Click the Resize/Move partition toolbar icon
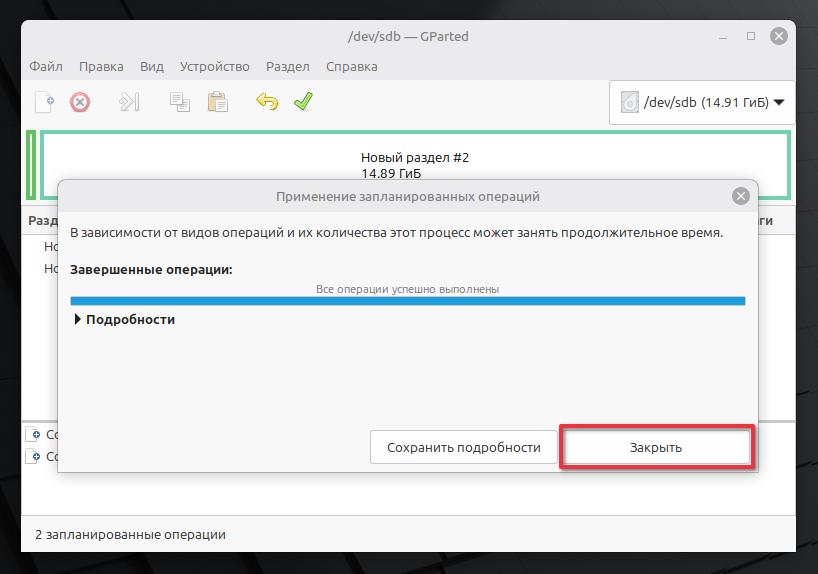 click(129, 102)
